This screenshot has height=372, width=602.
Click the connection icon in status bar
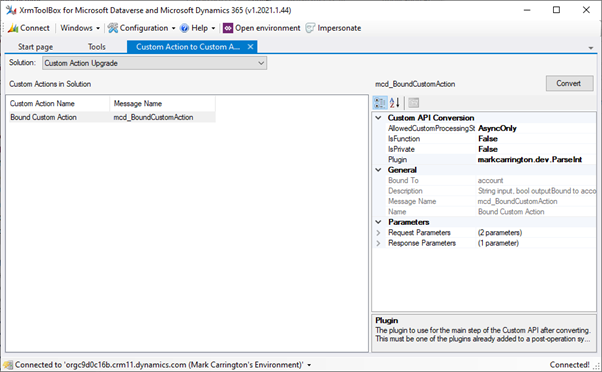[x=8, y=365]
